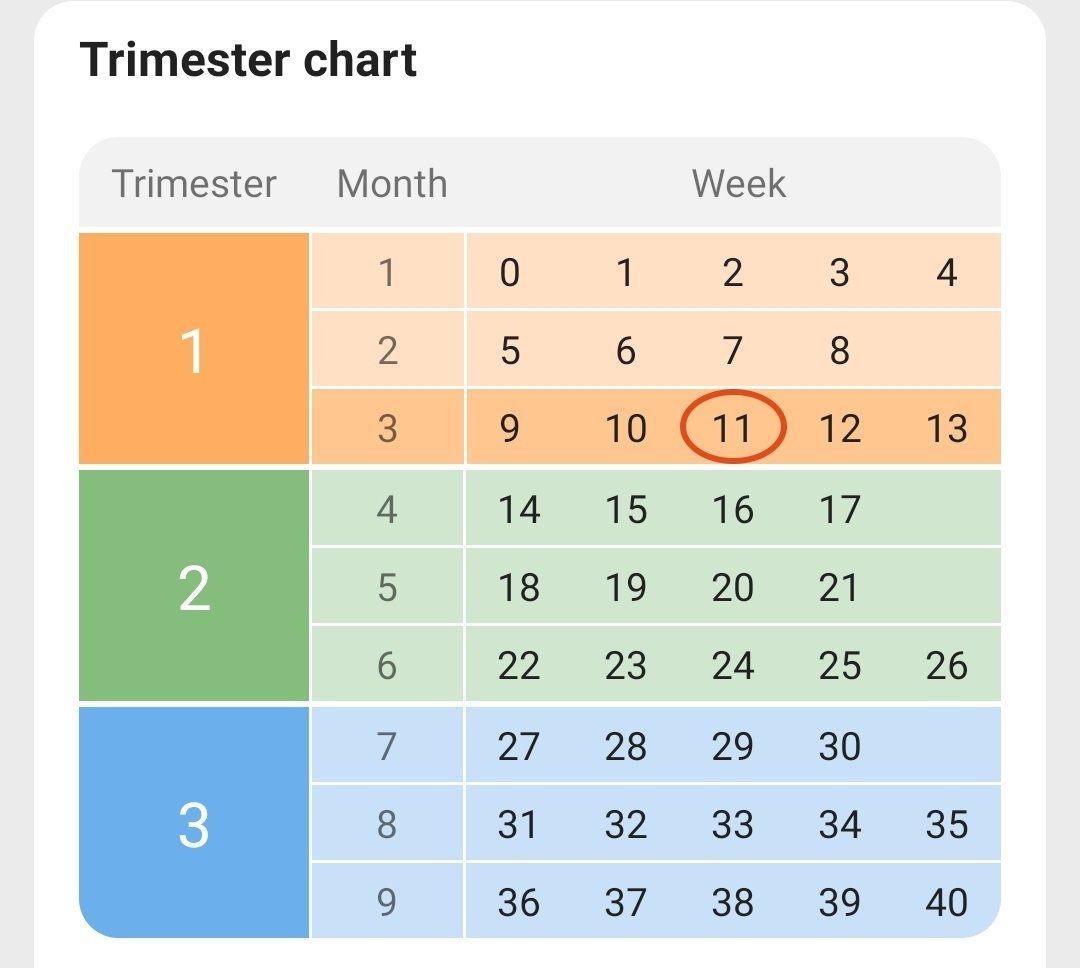
Task: Tap week 13 in the chart
Action: click(x=946, y=428)
